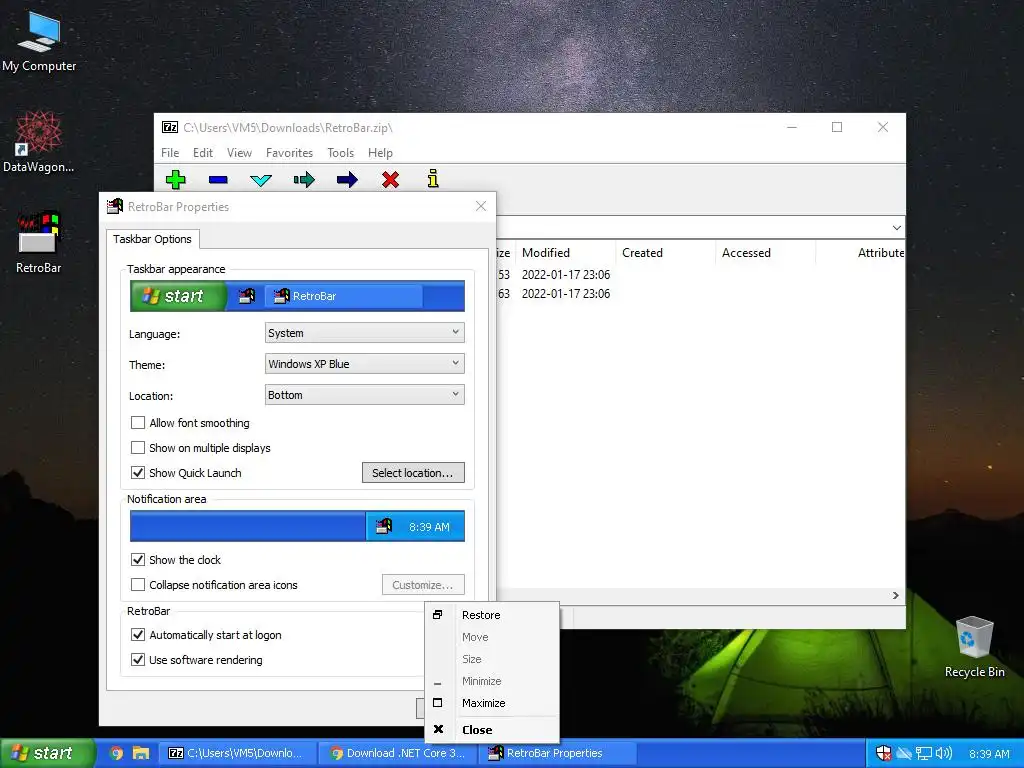This screenshot has width=1024, height=768.
Task: Click the cloud tray icon with a slash
Action: [904, 754]
